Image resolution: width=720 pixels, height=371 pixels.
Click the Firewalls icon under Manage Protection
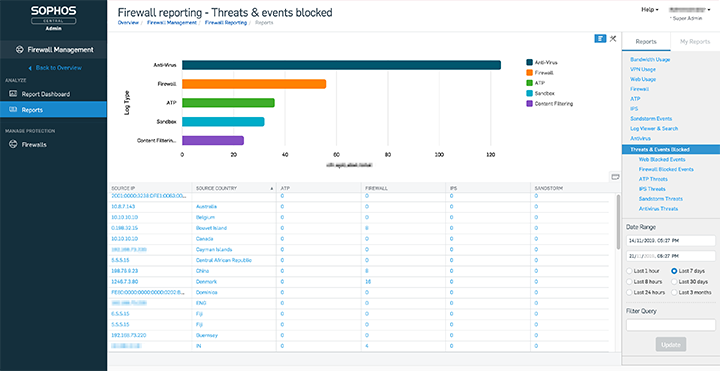click(x=13, y=144)
